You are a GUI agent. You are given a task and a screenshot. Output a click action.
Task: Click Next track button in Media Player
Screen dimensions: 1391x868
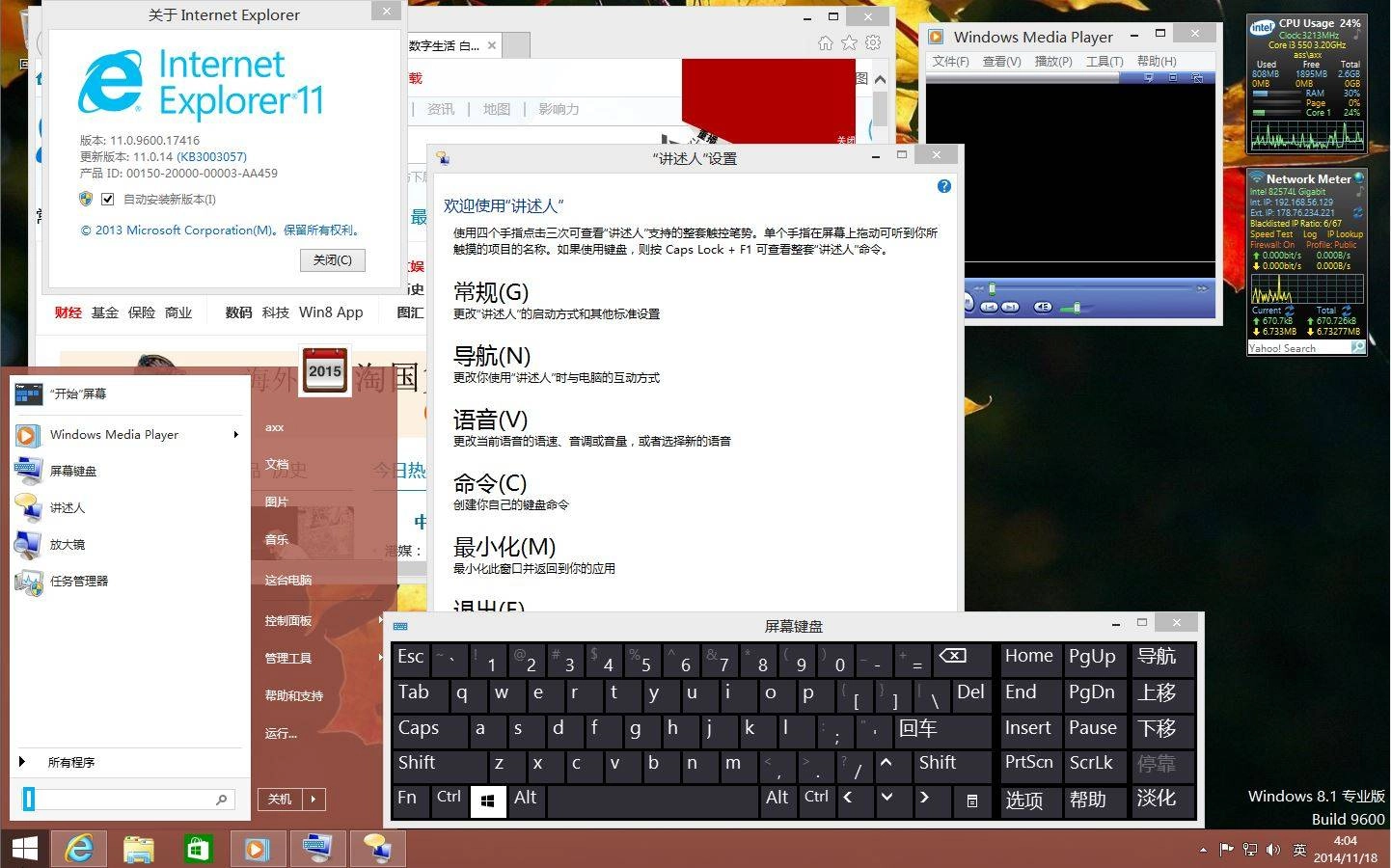(1010, 307)
